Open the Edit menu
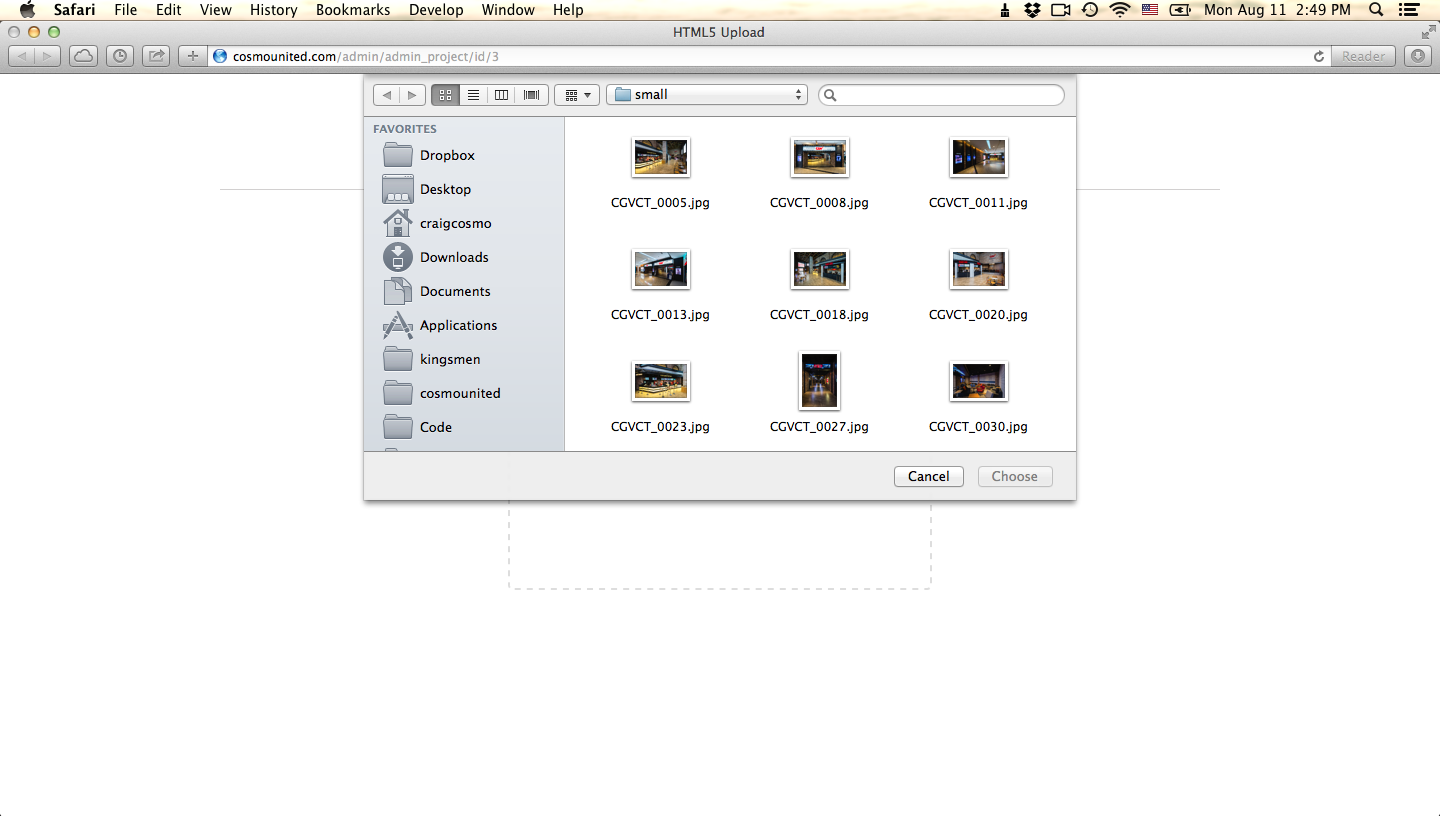1440x816 pixels. [x=168, y=10]
